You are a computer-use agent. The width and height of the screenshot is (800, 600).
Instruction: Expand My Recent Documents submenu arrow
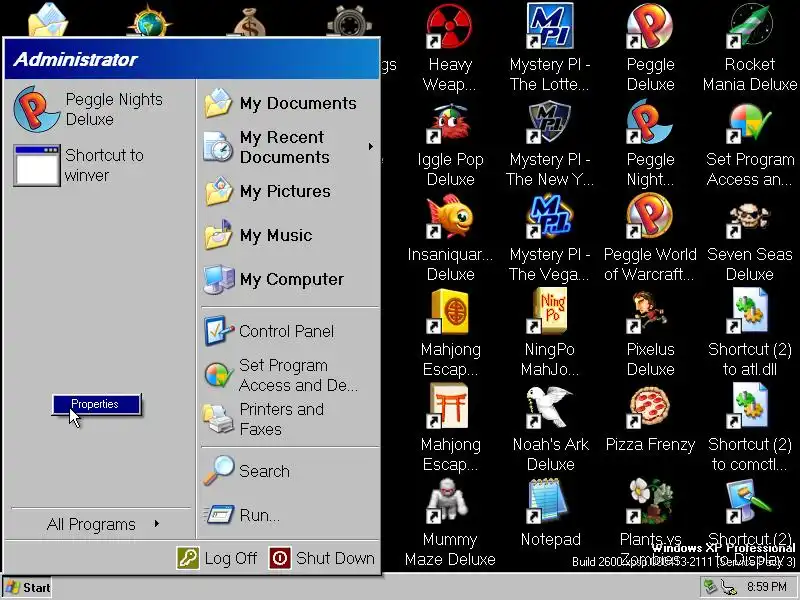point(371,147)
